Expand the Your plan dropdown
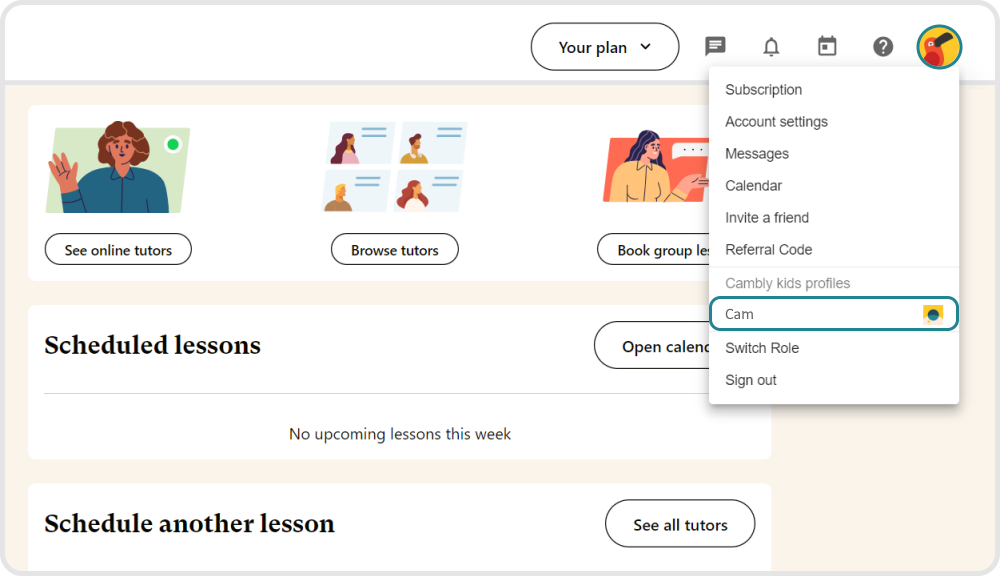1000x576 pixels. click(604, 47)
